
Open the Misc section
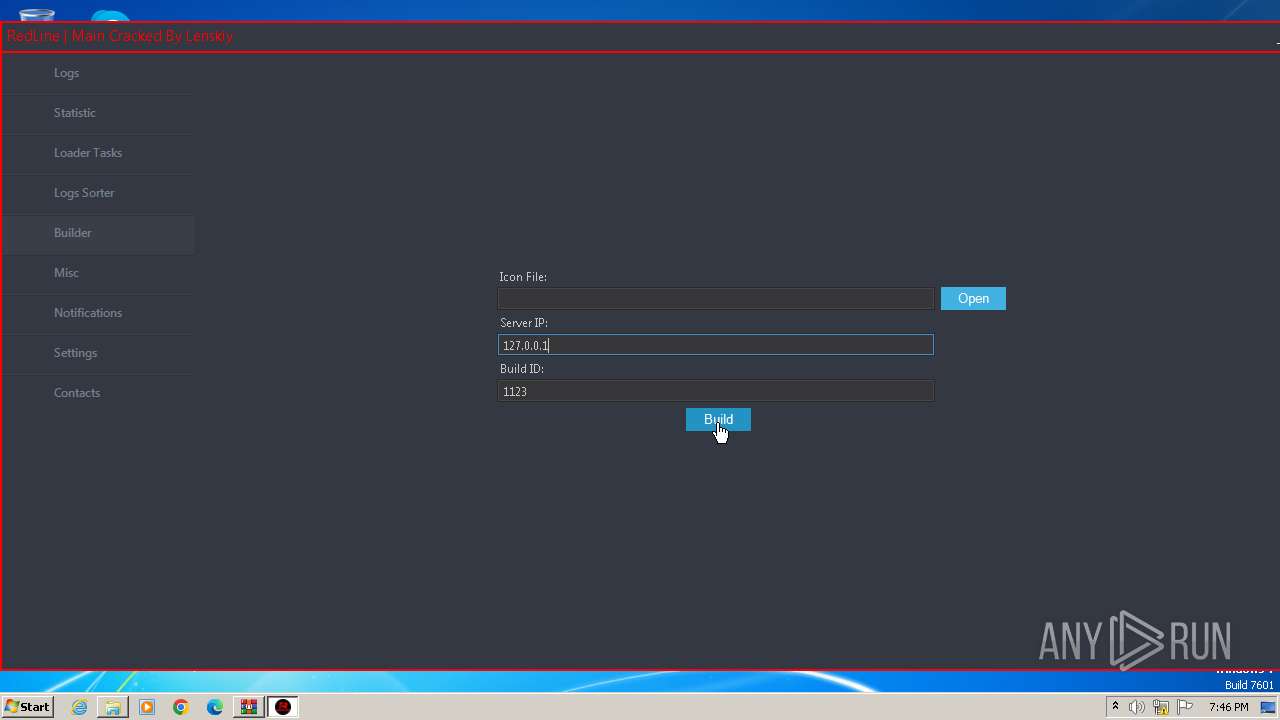[x=97, y=273]
